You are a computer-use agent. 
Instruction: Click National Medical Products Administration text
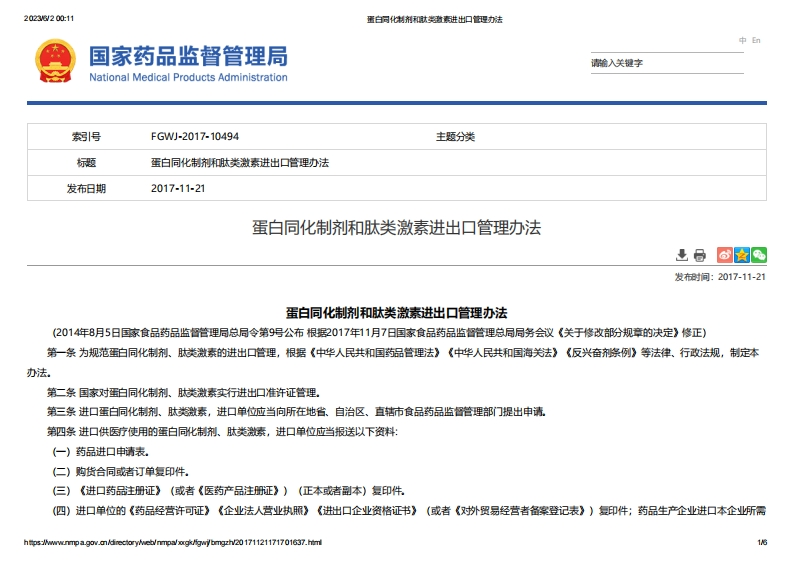coord(188,77)
